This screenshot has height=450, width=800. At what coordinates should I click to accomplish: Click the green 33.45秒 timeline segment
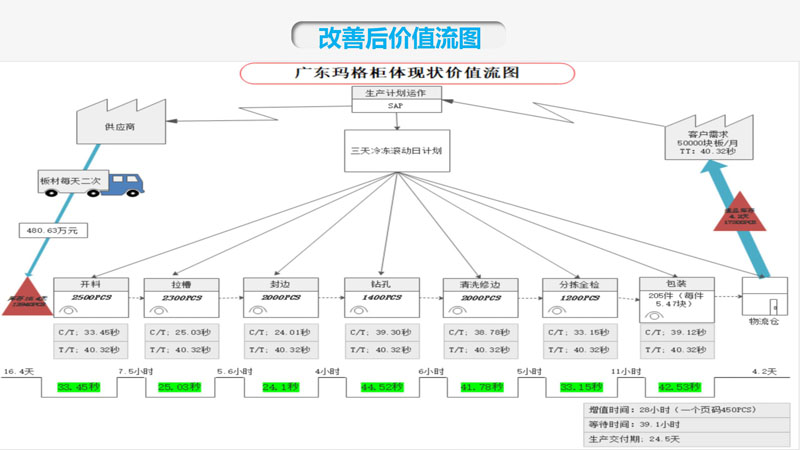tap(78, 386)
